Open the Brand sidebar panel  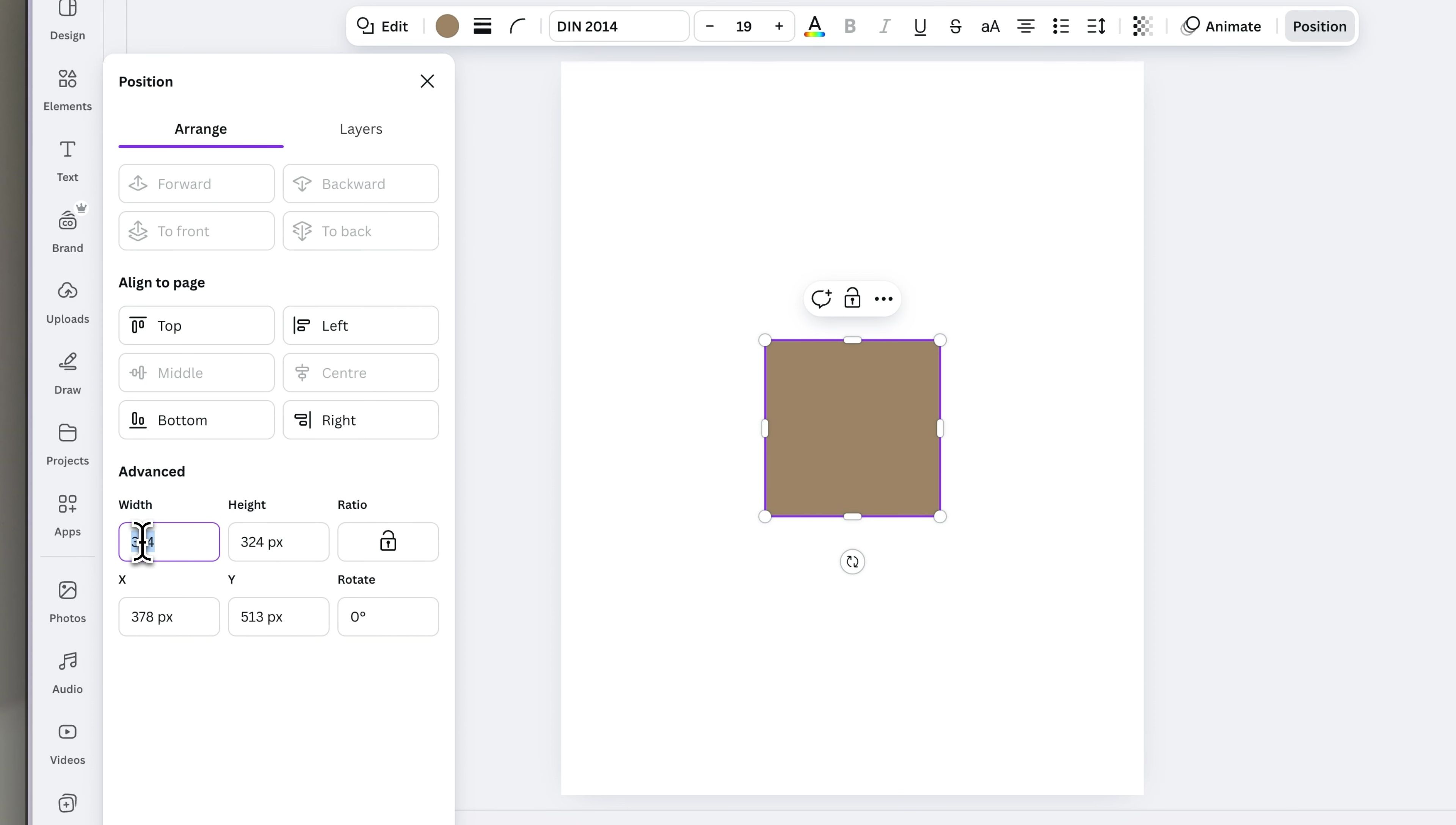click(67, 231)
